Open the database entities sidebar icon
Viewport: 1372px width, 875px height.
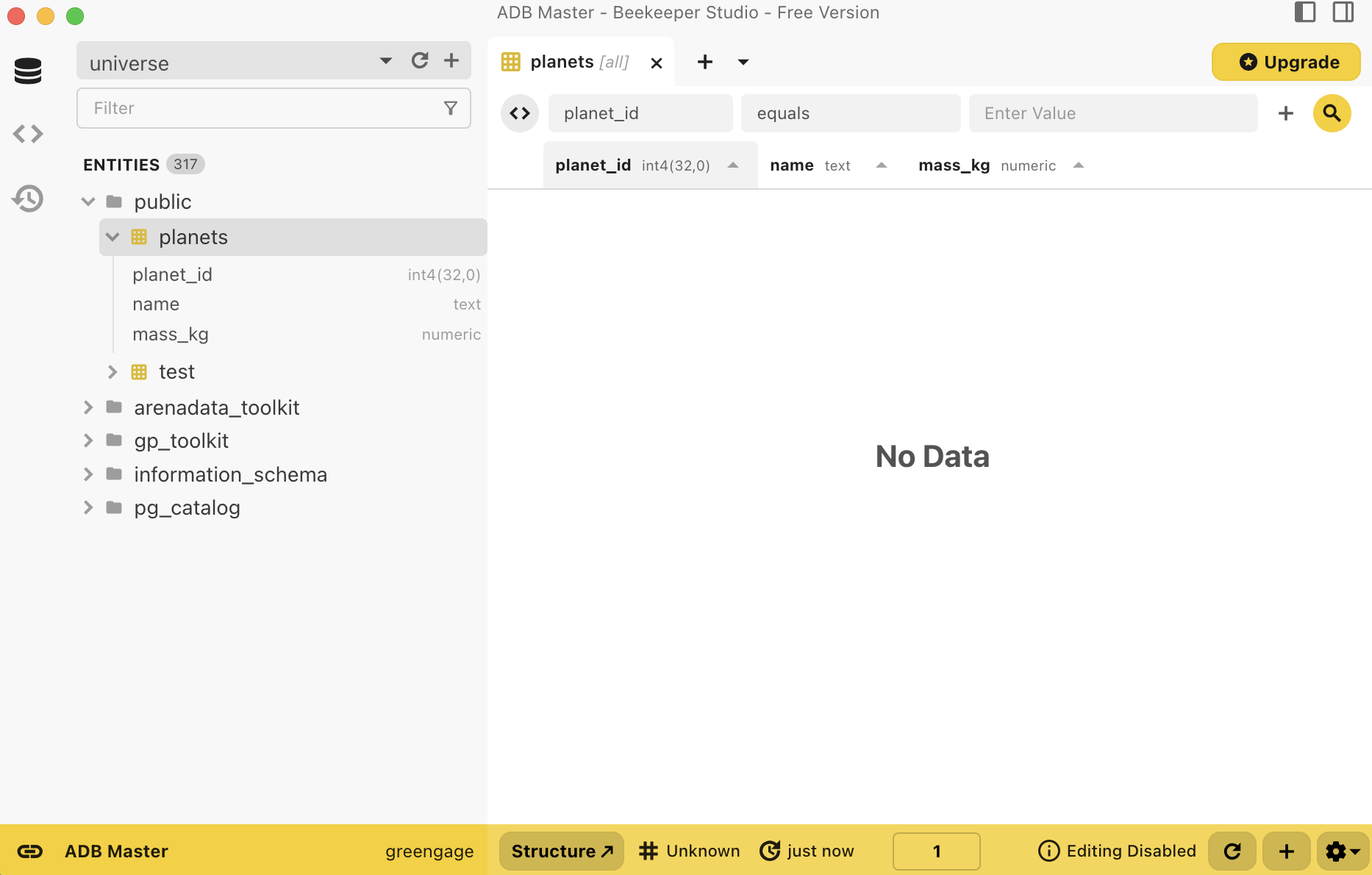click(x=28, y=71)
